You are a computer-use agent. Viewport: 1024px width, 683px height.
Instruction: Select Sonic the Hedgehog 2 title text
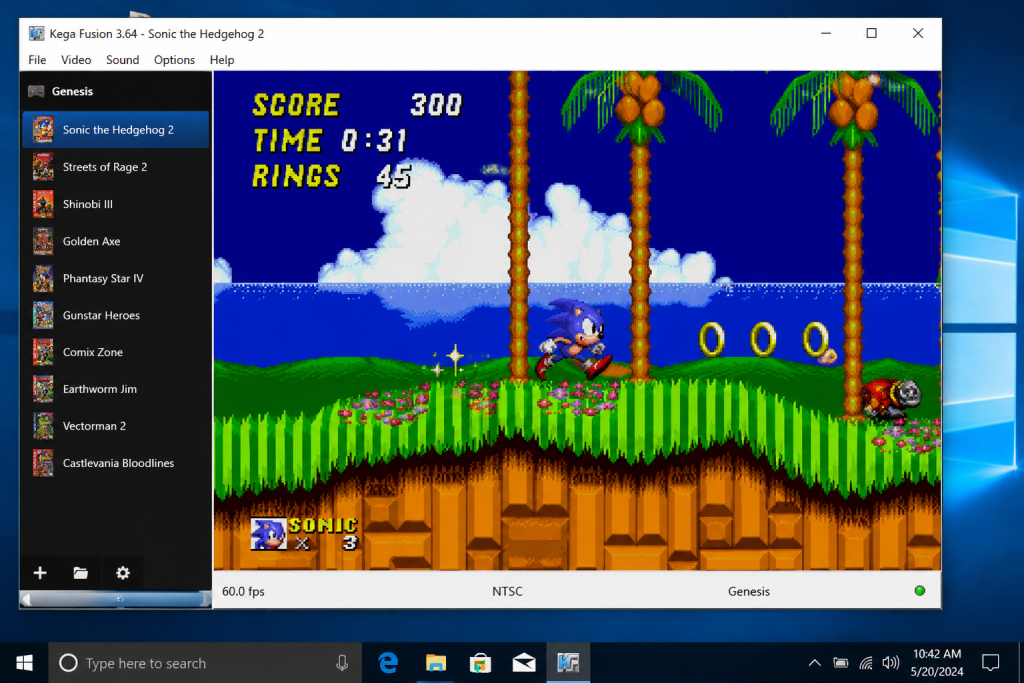118,129
